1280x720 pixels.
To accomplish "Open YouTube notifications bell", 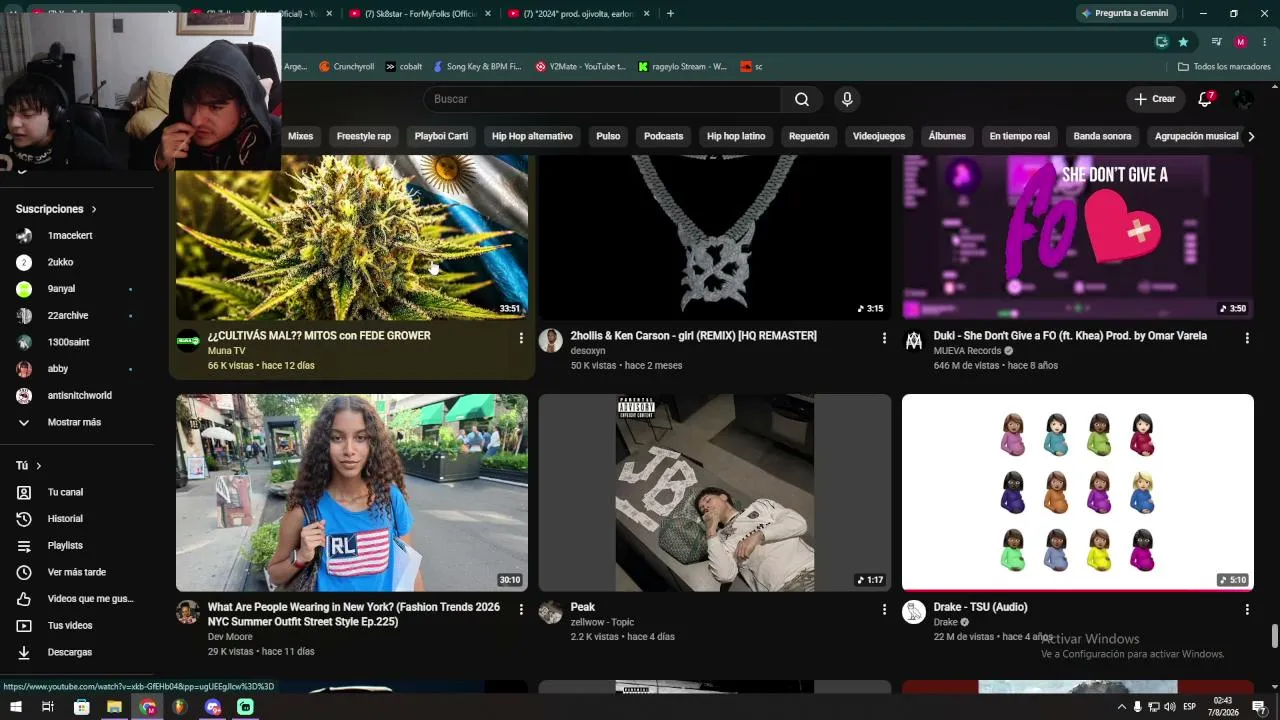I will point(1205,99).
